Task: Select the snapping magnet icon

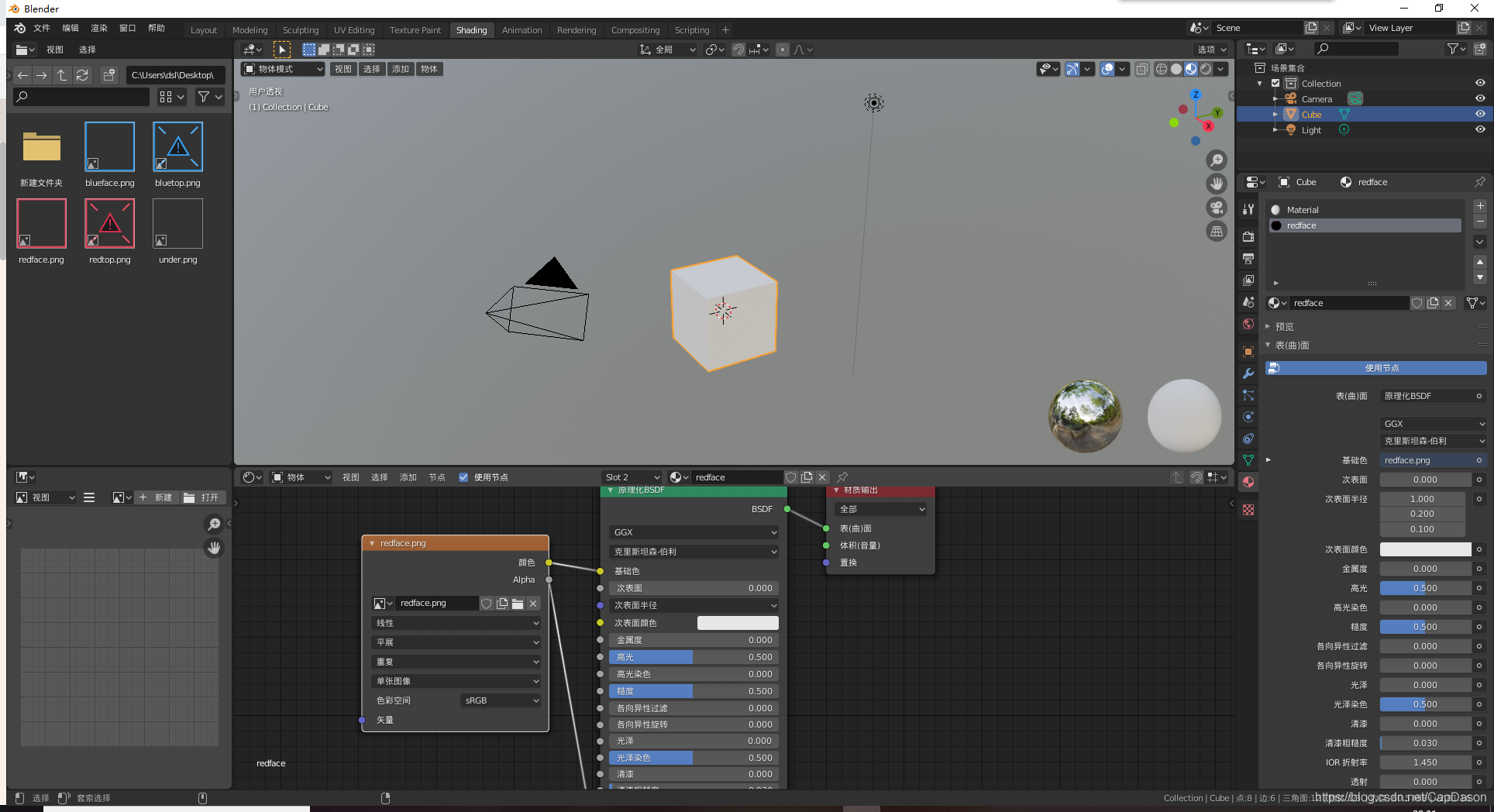Action: (738, 50)
